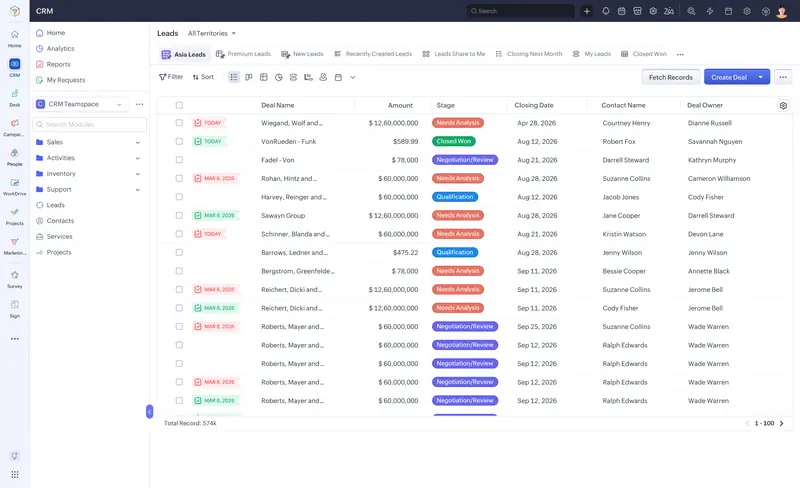Click the Create Deal button
This screenshot has width=800, height=488.
pos(729,77)
